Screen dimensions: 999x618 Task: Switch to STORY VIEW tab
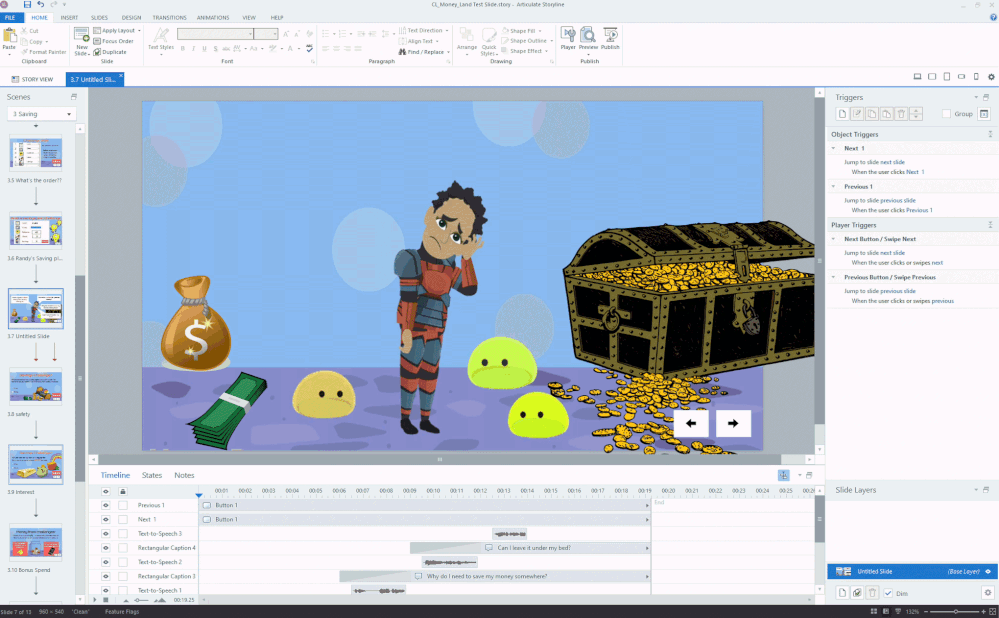click(32, 79)
